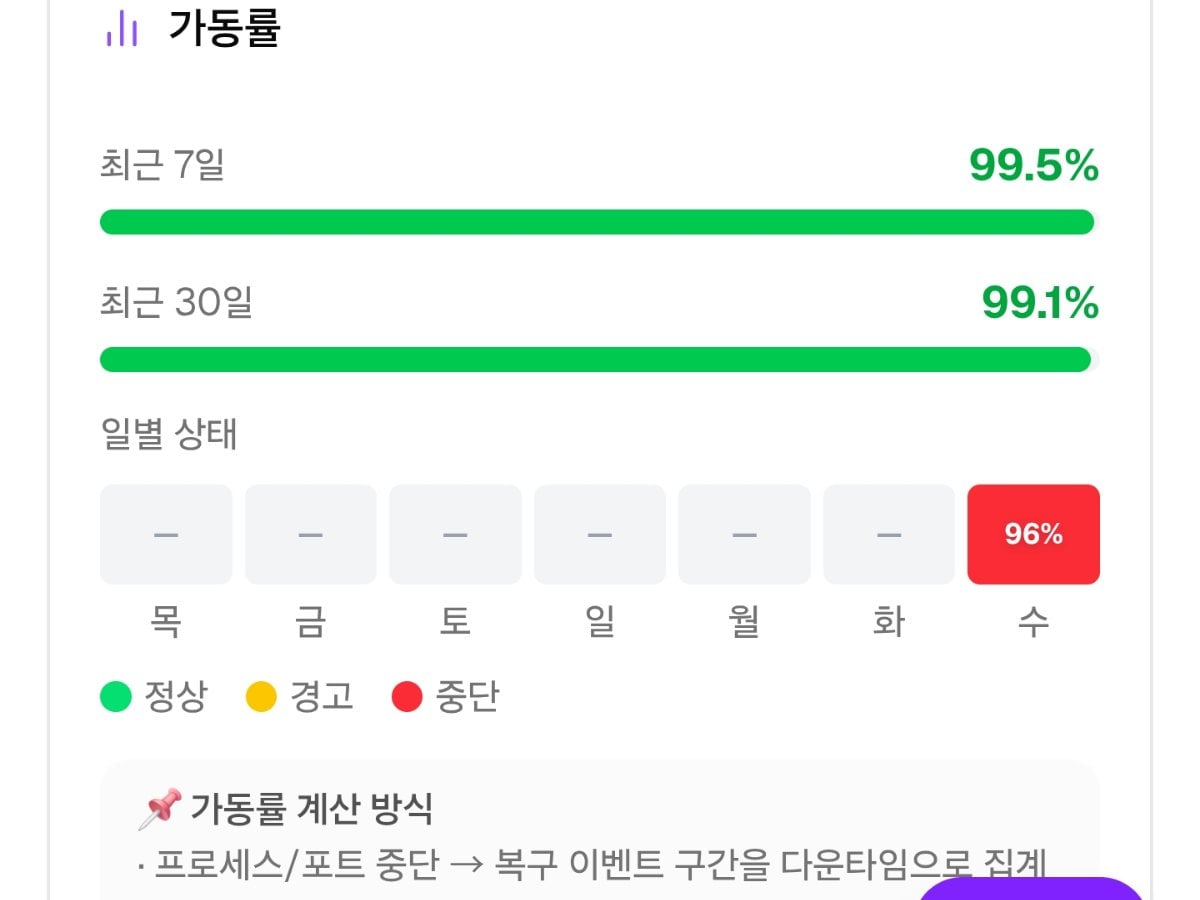
Task: Select the 금 daily status tile
Action: [310, 534]
